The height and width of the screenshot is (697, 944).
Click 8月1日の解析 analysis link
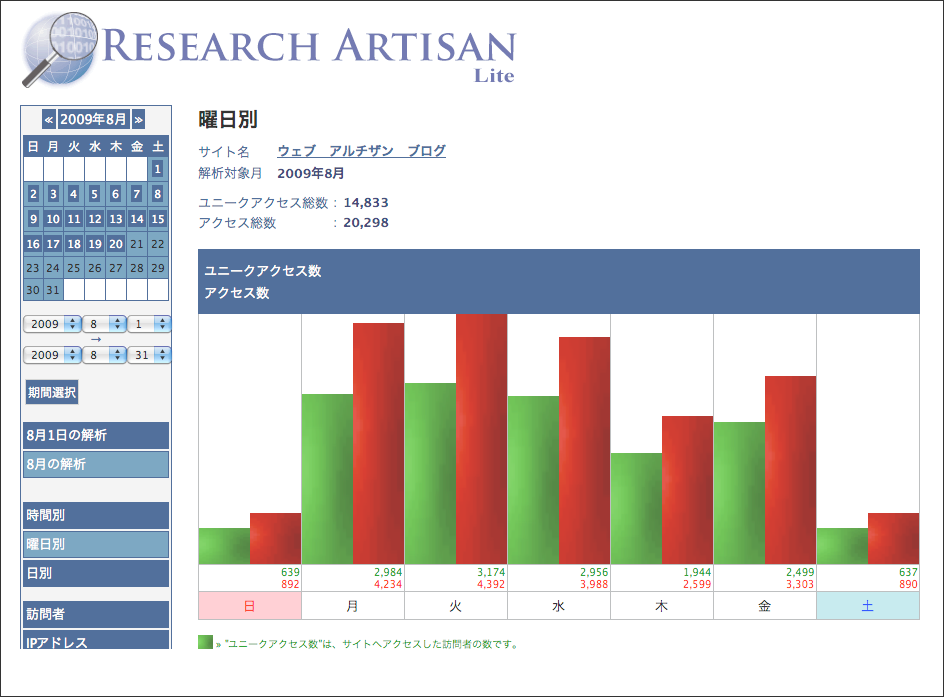tap(95, 435)
